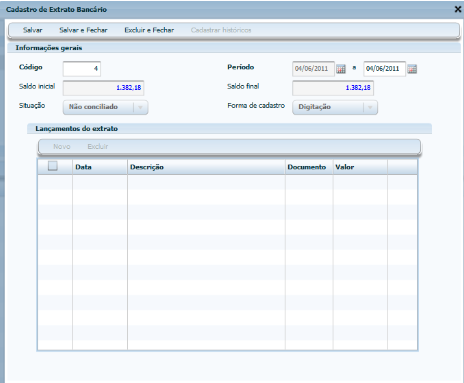464x383 pixels.
Task: Sort by the Data column header
Action: coord(100,167)
